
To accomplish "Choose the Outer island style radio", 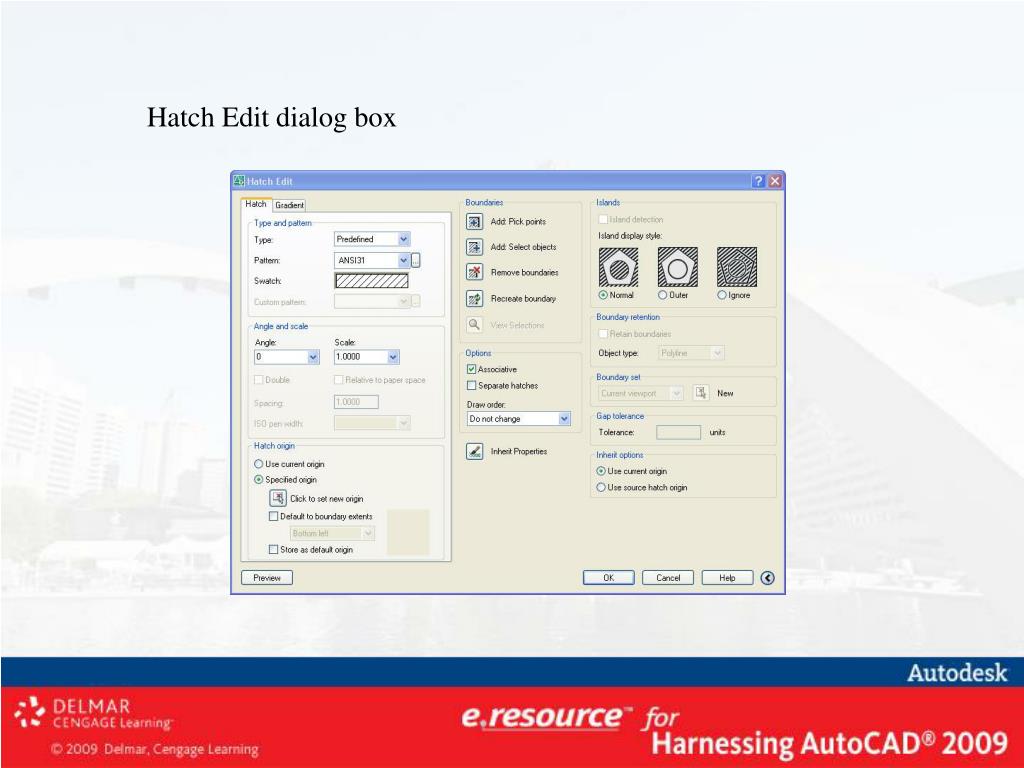I will (662, 295).
